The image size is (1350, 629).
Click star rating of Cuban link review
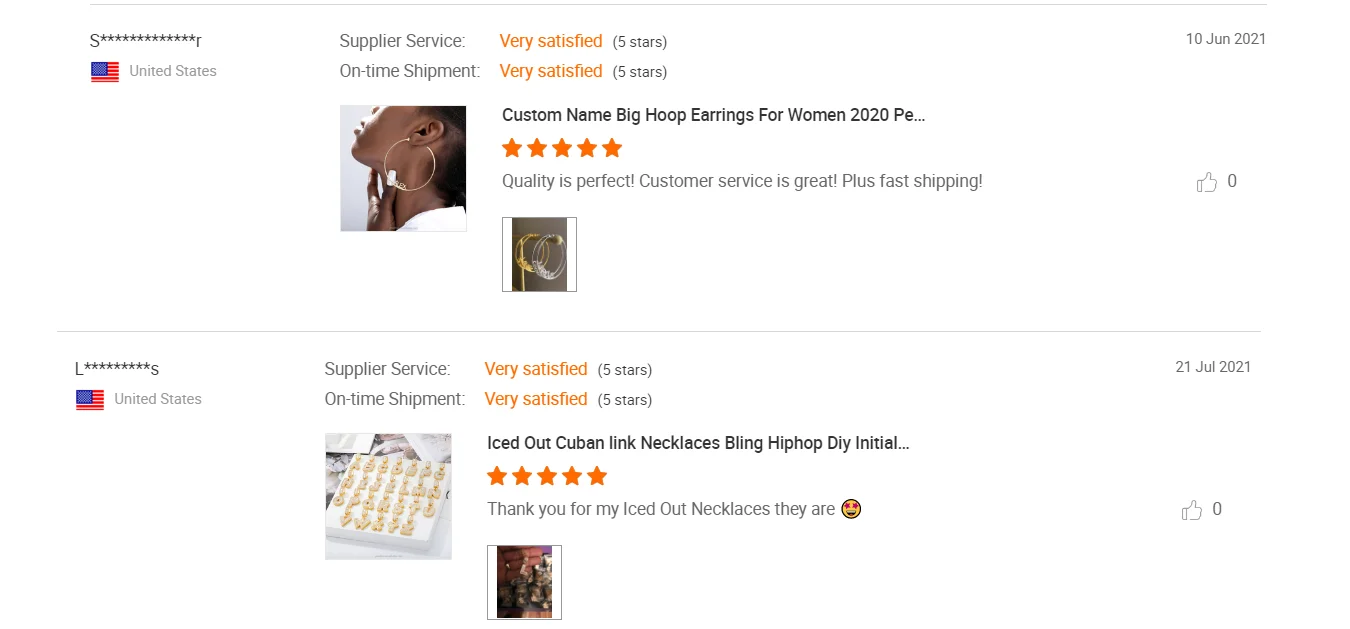[x=547, y=476]
